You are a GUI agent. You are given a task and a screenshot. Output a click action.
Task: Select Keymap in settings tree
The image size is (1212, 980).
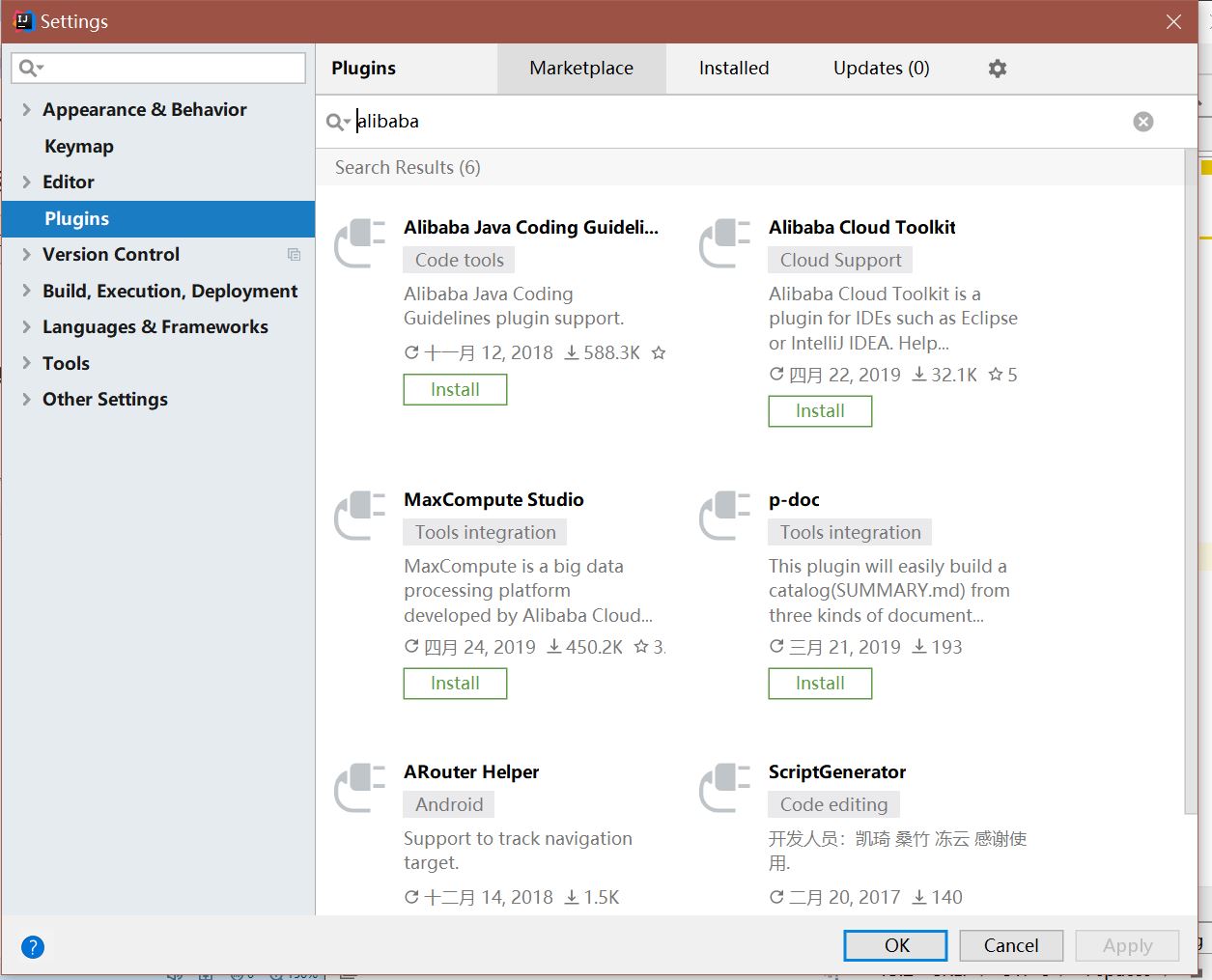pos(79,147)
